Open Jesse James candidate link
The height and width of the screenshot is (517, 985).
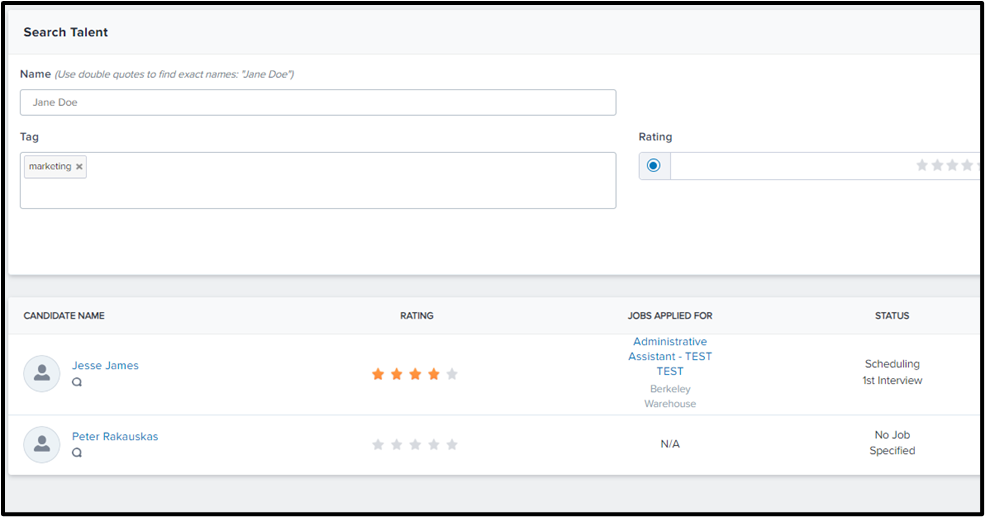click(105, 365)
